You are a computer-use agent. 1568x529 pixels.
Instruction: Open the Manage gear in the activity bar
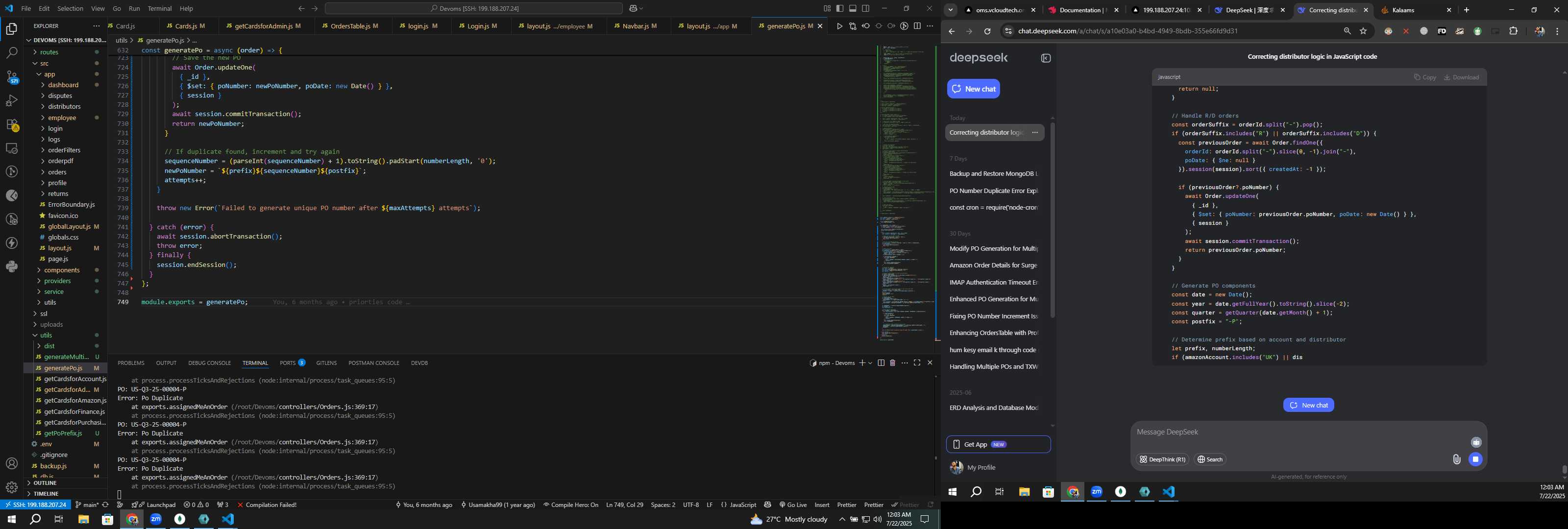point(12,487)
